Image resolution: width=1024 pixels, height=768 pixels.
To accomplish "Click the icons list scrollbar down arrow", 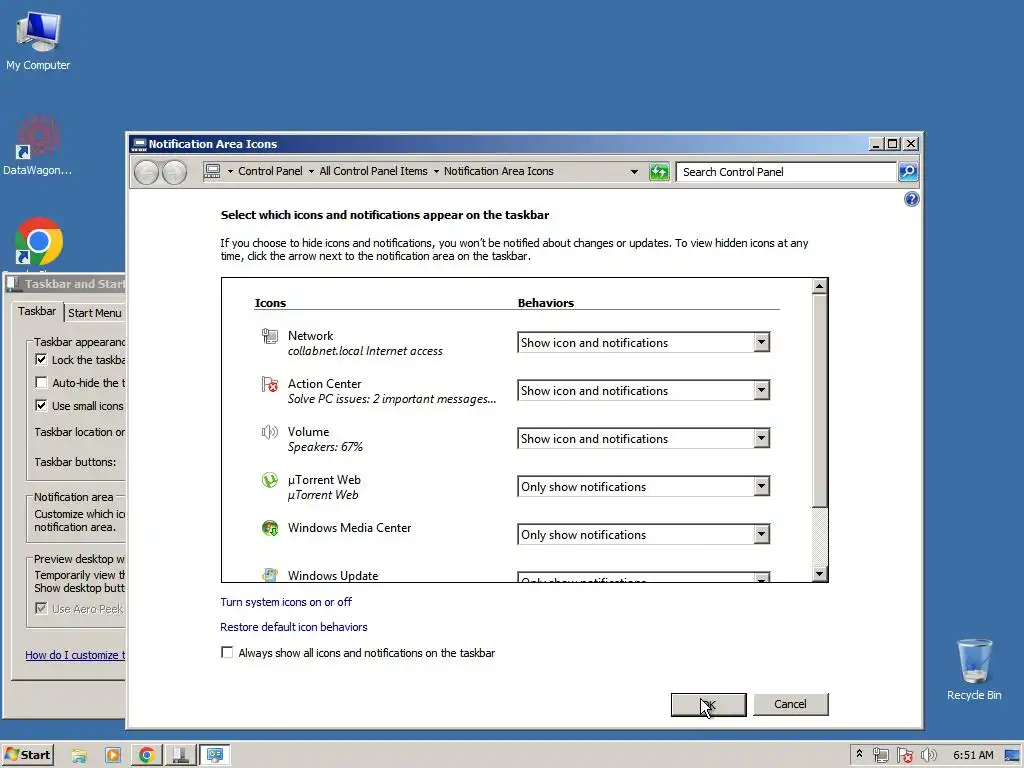I will pyautogui.click(x=820, y=574).
